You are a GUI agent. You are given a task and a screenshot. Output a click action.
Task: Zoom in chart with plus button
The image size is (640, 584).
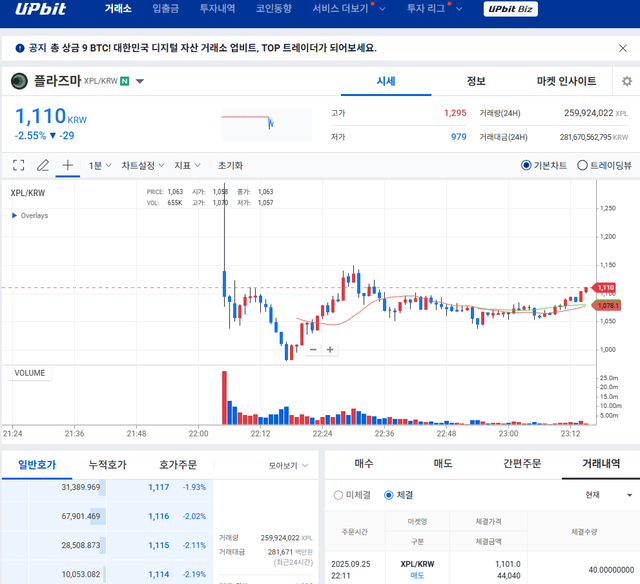[330, 350]
